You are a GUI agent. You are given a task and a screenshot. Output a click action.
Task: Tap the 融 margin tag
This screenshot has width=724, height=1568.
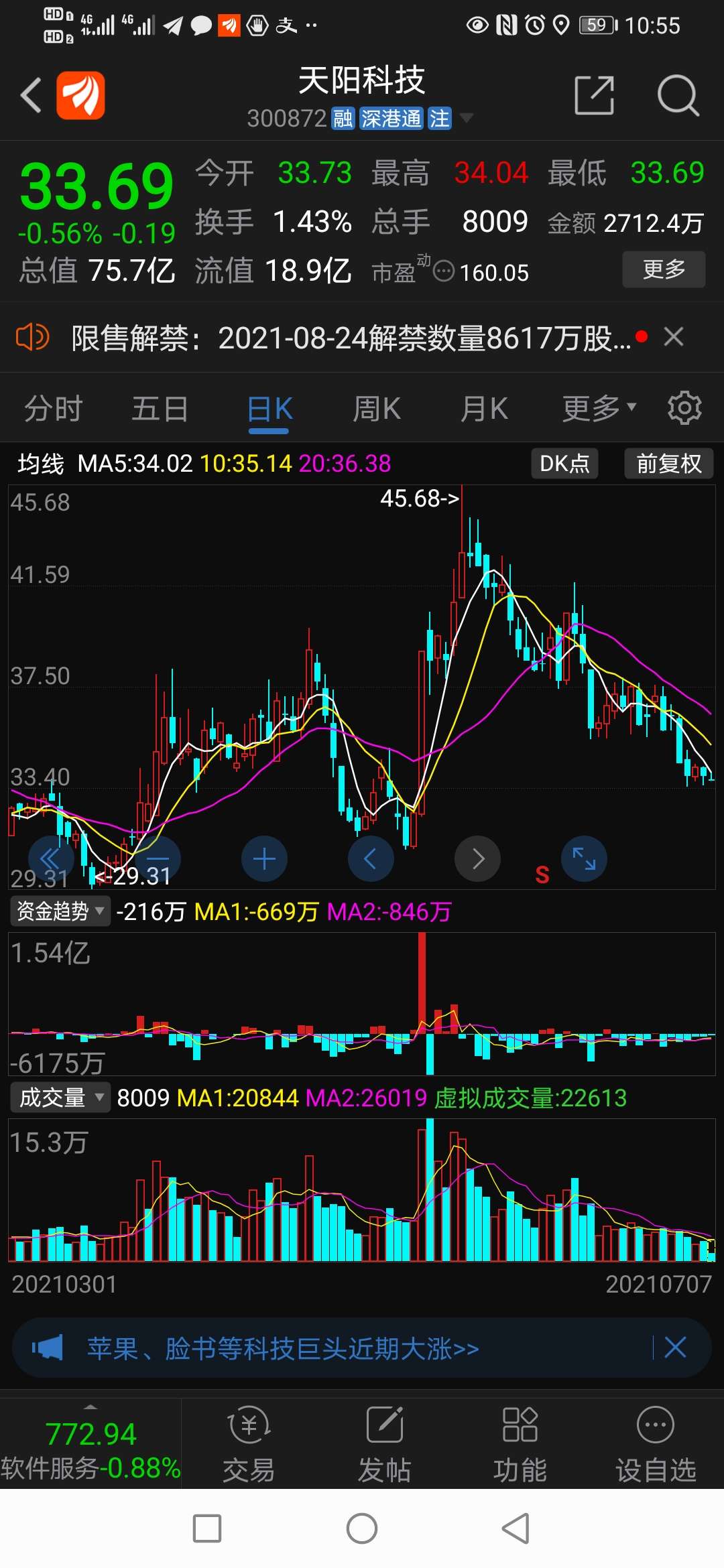tap(343, 119)
